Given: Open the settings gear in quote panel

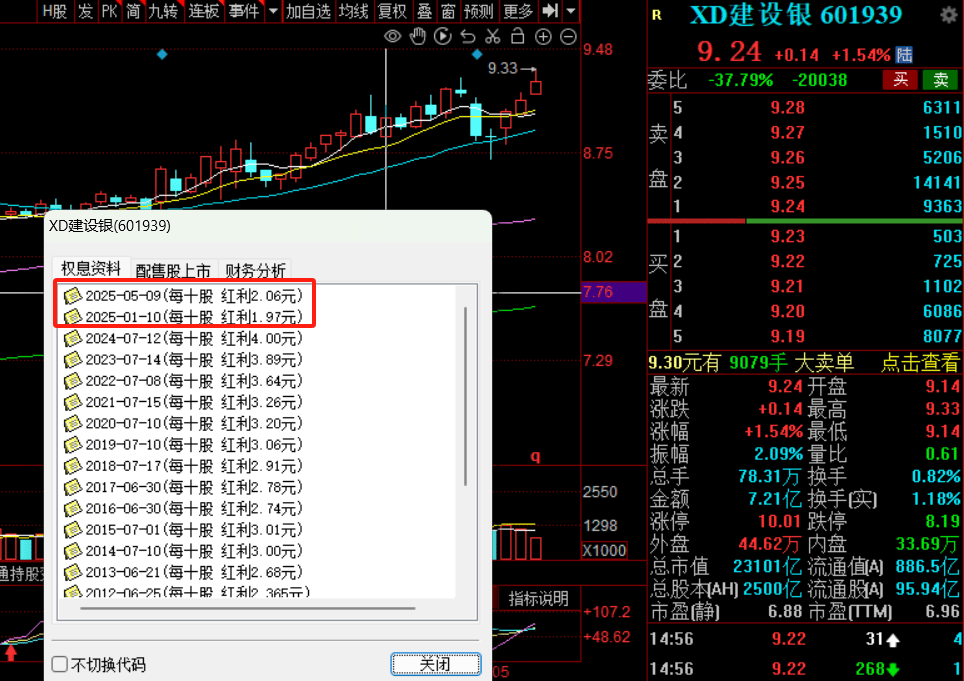Looking at the screenshot, I should [949, 15].
